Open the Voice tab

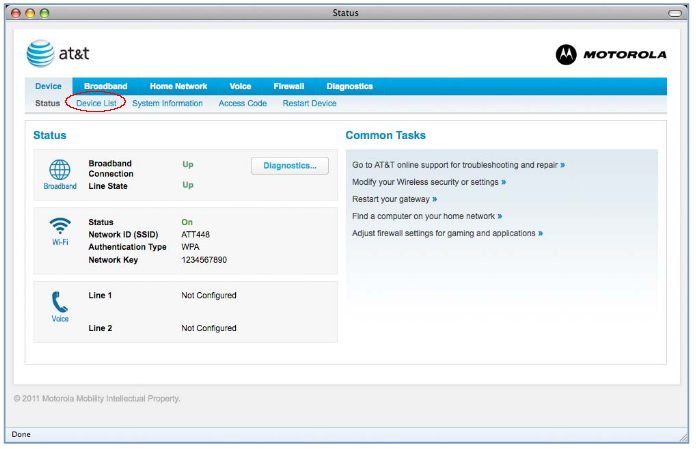240,86
